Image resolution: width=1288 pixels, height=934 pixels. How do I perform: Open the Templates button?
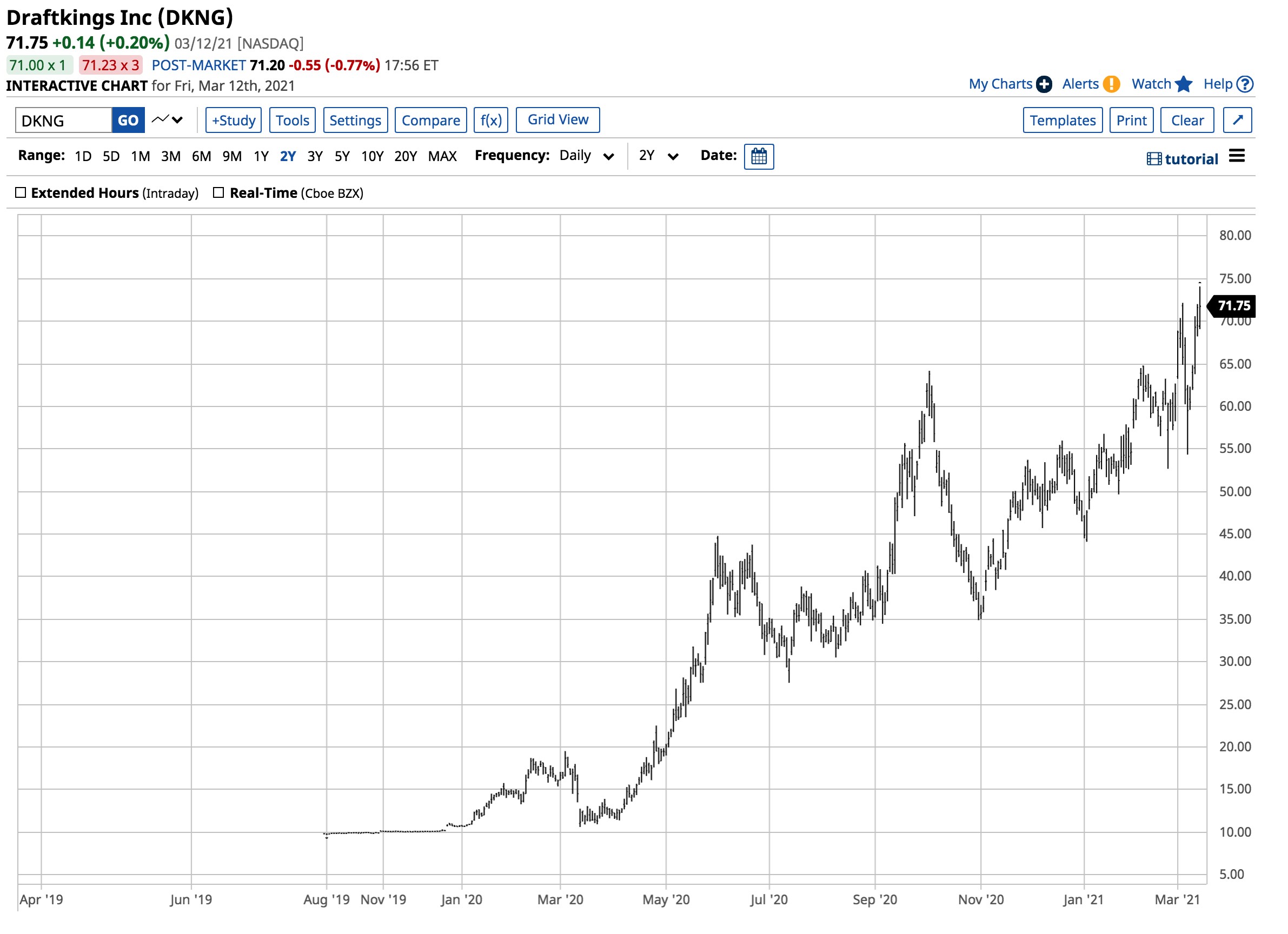[1063, 121]
